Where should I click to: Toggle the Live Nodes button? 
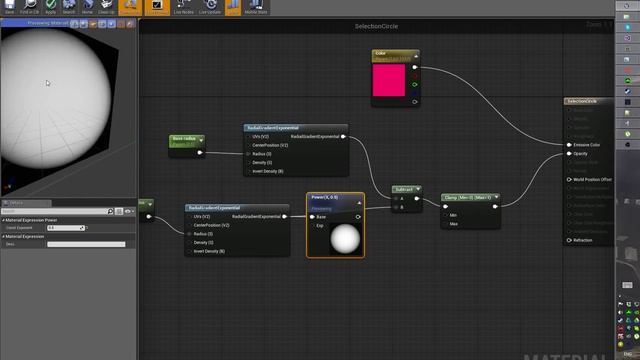click(x=183, y=7)
